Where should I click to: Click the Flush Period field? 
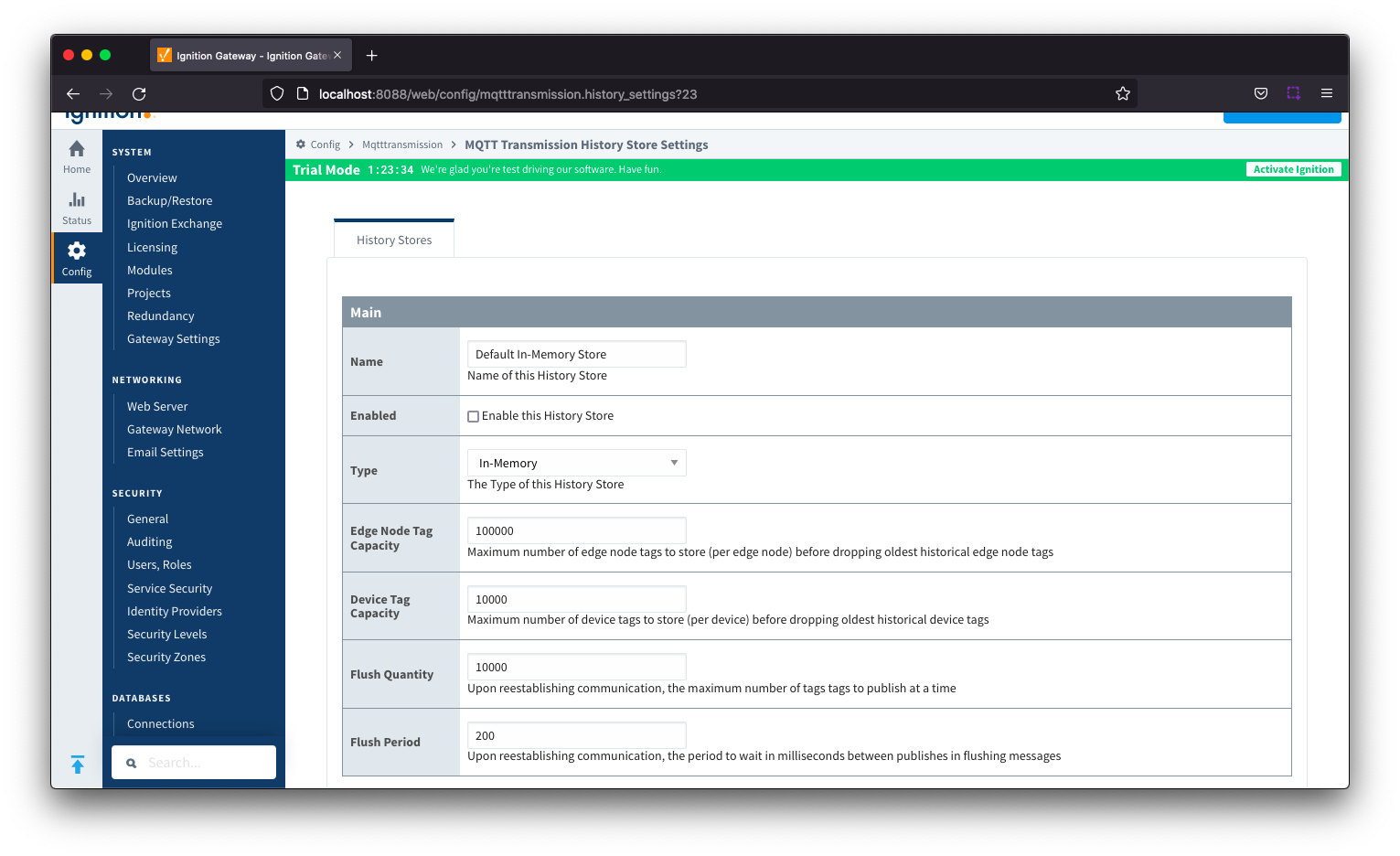click(577, 735)
